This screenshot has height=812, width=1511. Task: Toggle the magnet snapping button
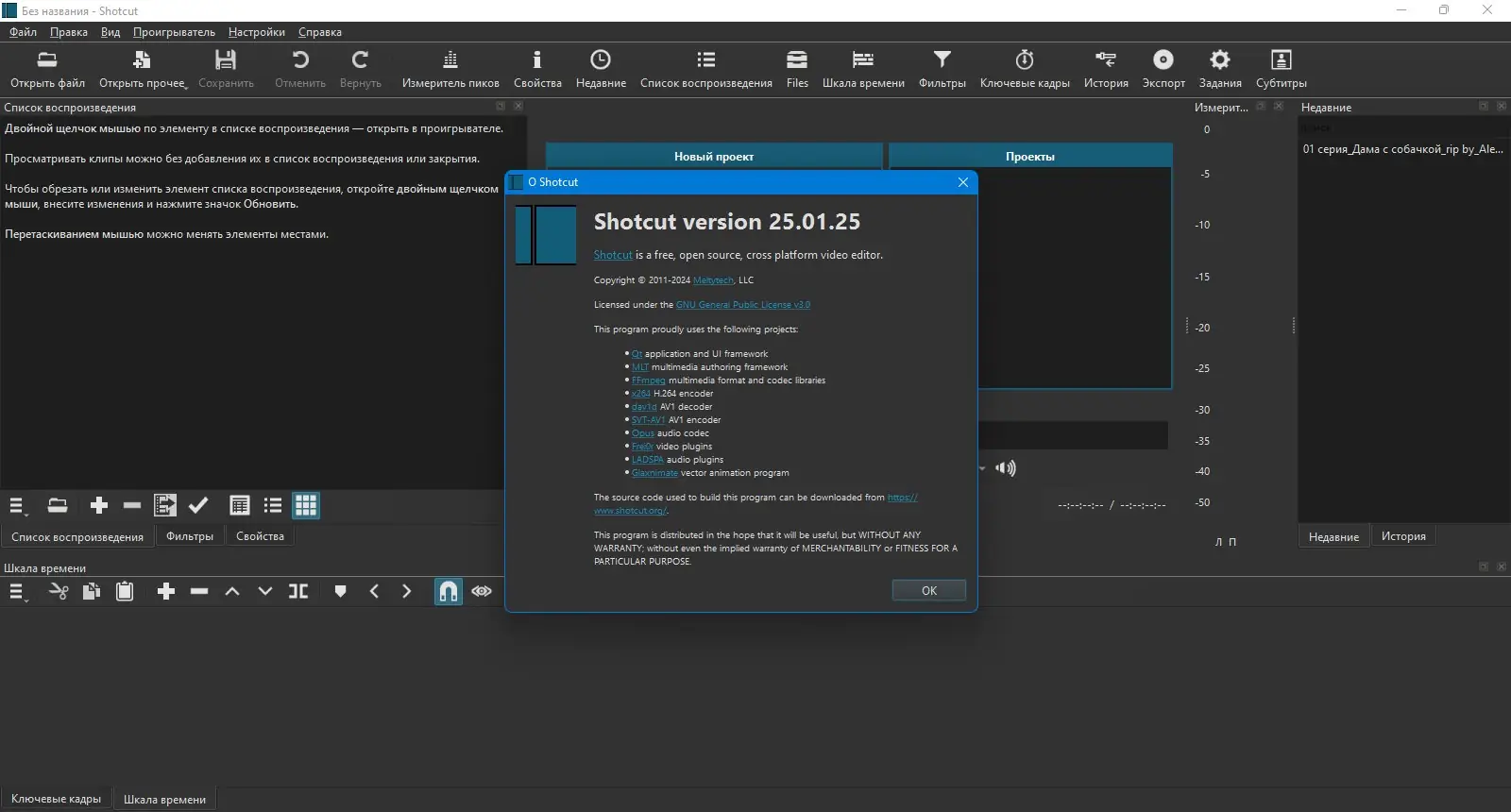click(x=449, y=592)
